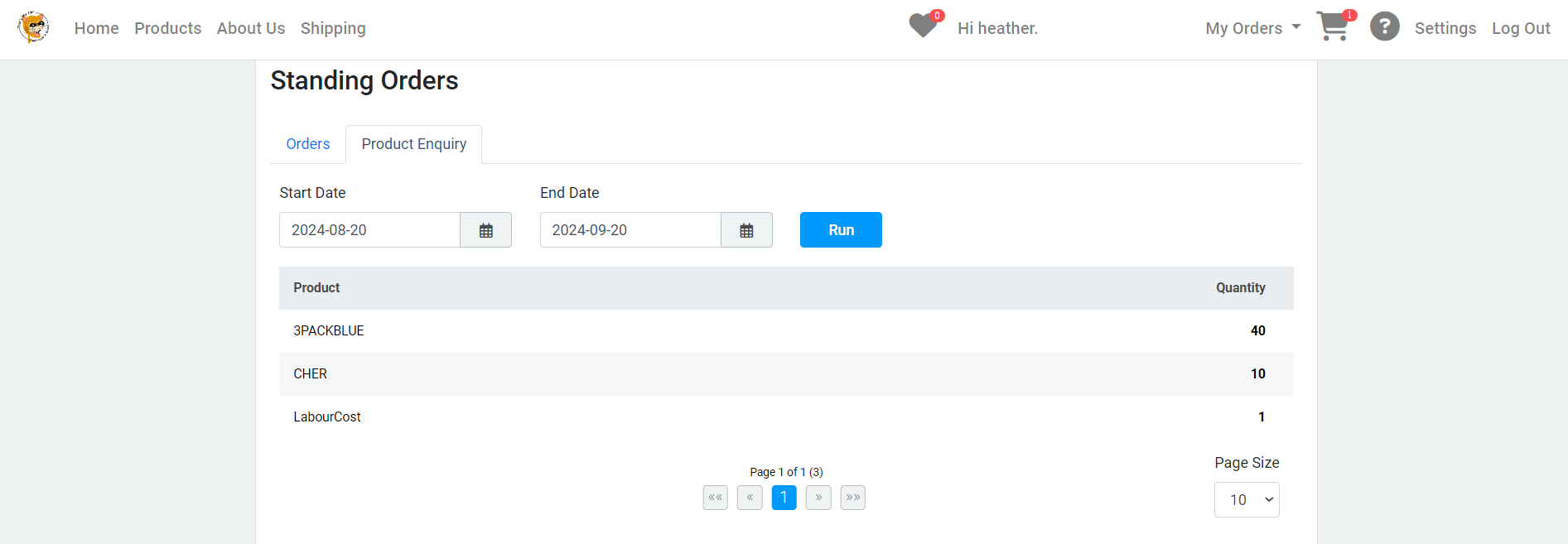This screenshot has height=544, width=1568.
Task: Open the Settings link
Action: (x=1445, y=28)
